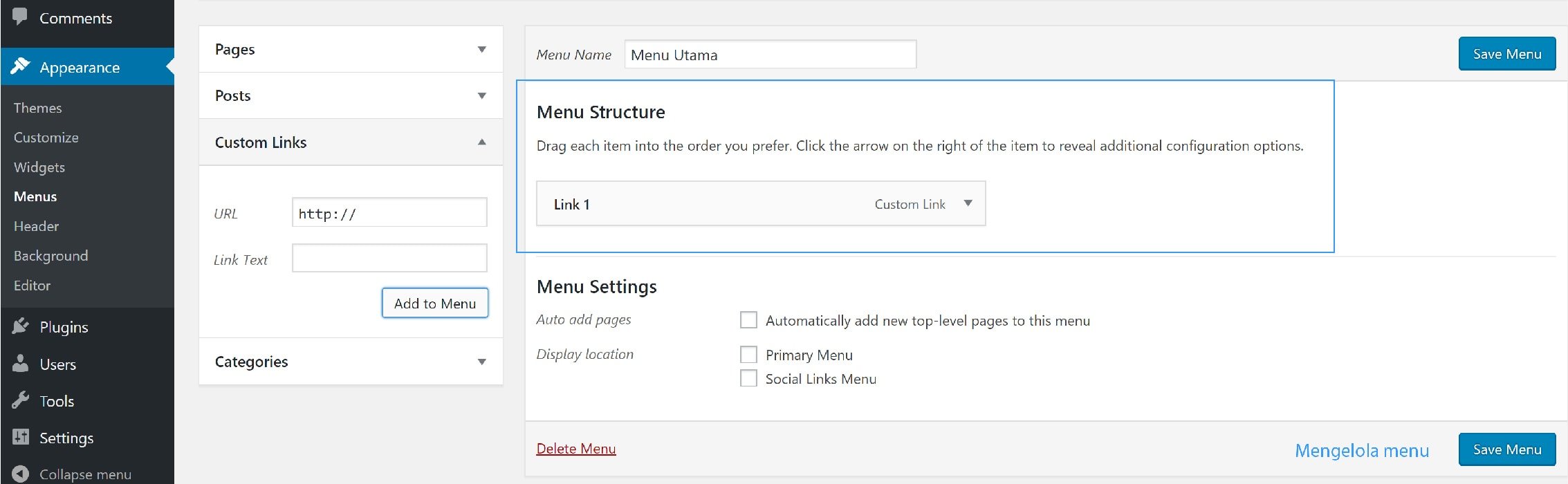Click the Settings sliders icon
This screenshot has height=484, width=1568.
pyautogui.click(x=21, y=437)
